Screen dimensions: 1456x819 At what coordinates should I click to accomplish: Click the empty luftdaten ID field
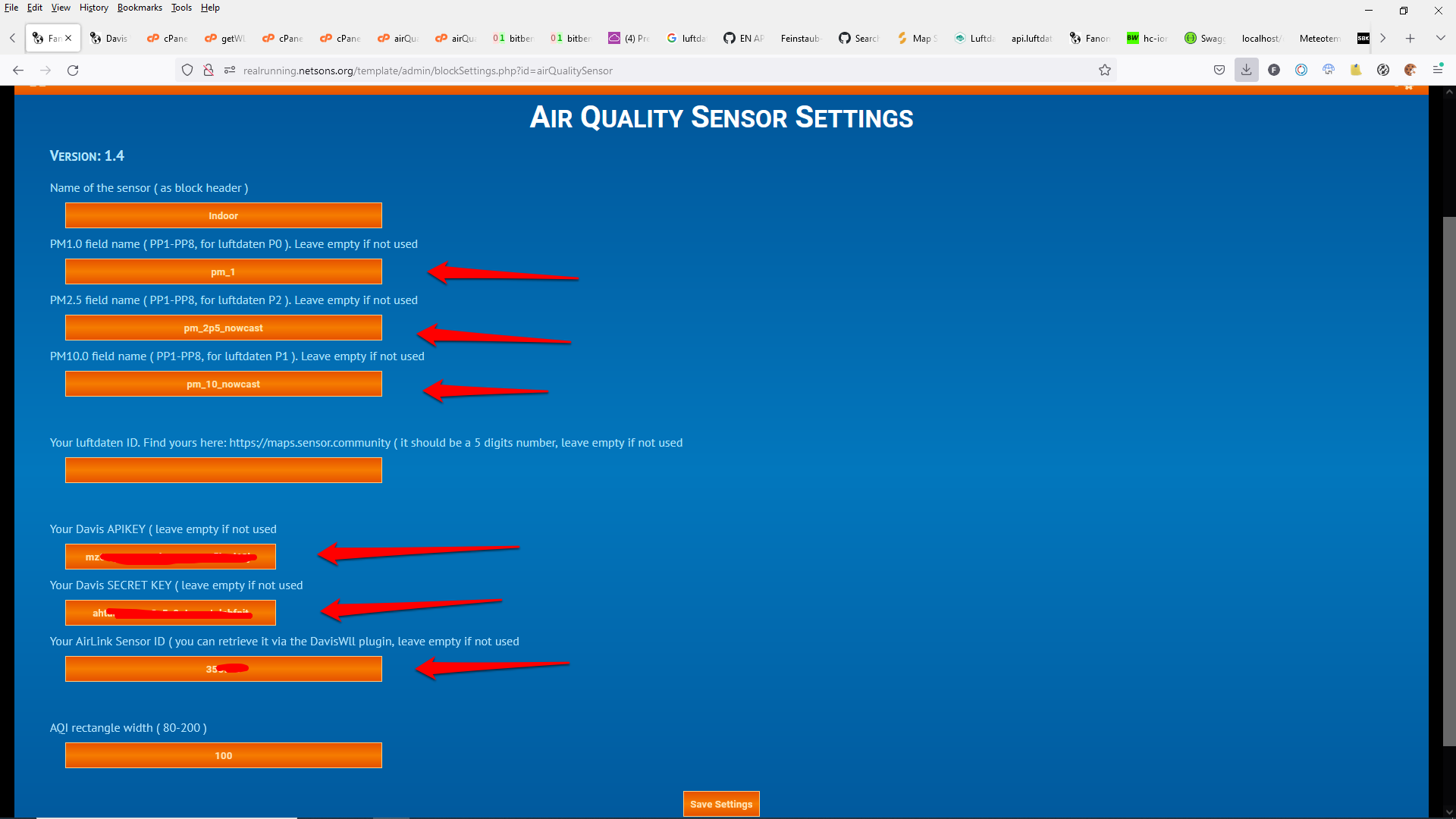[x=223, y=471]
